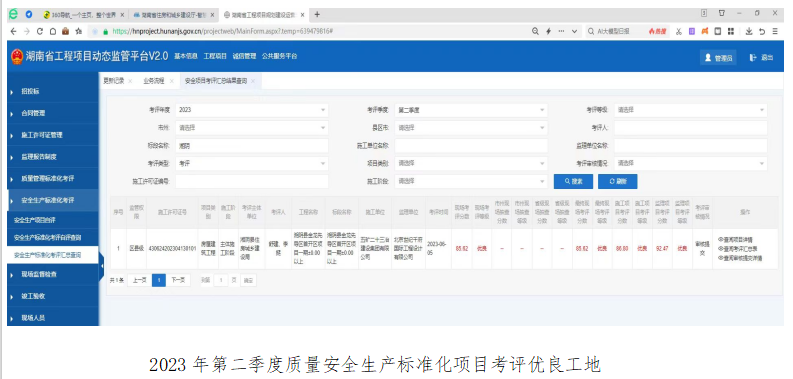Click the browser forward arrow
Screen dimensions: 793x379
pos(27,31)
